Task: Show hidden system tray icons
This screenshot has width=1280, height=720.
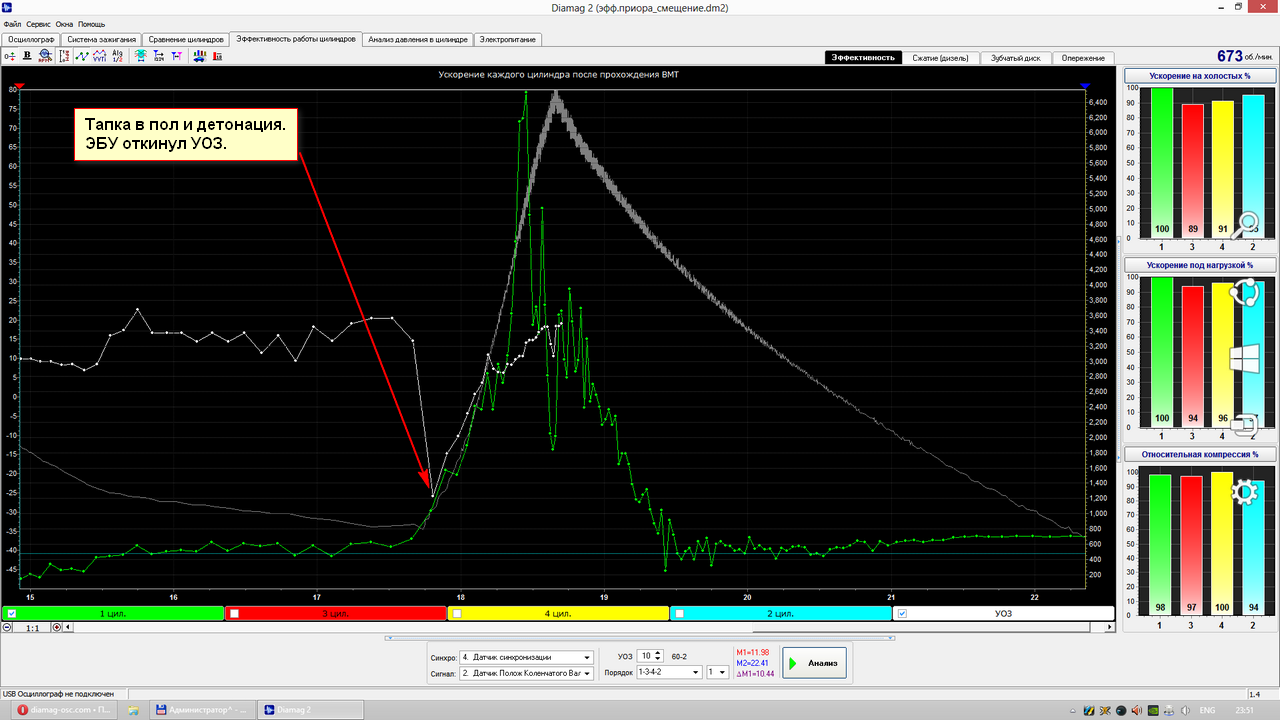Action: pyautogui.click(x=1073, y=710)
